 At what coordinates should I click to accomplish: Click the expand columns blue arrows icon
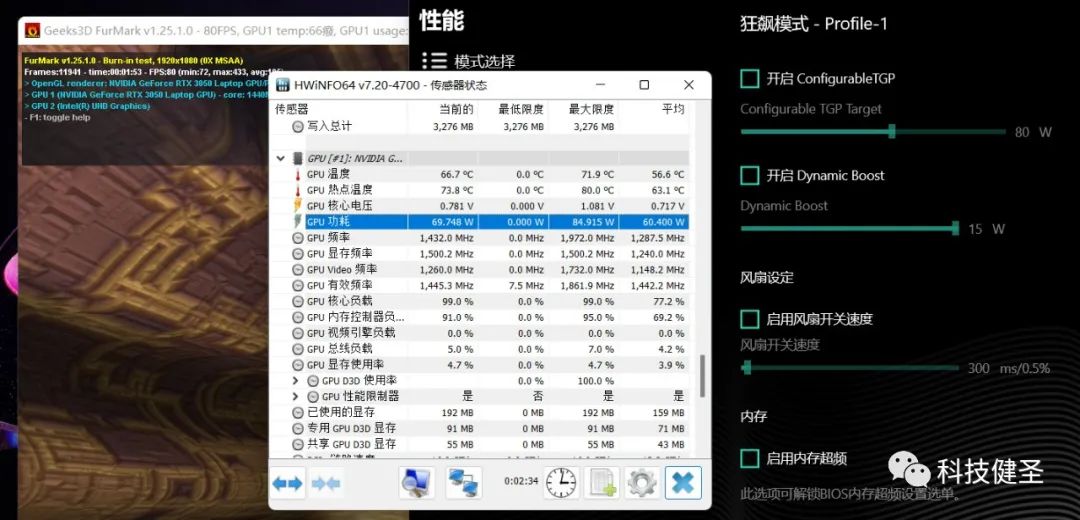(x=288, y=483)
